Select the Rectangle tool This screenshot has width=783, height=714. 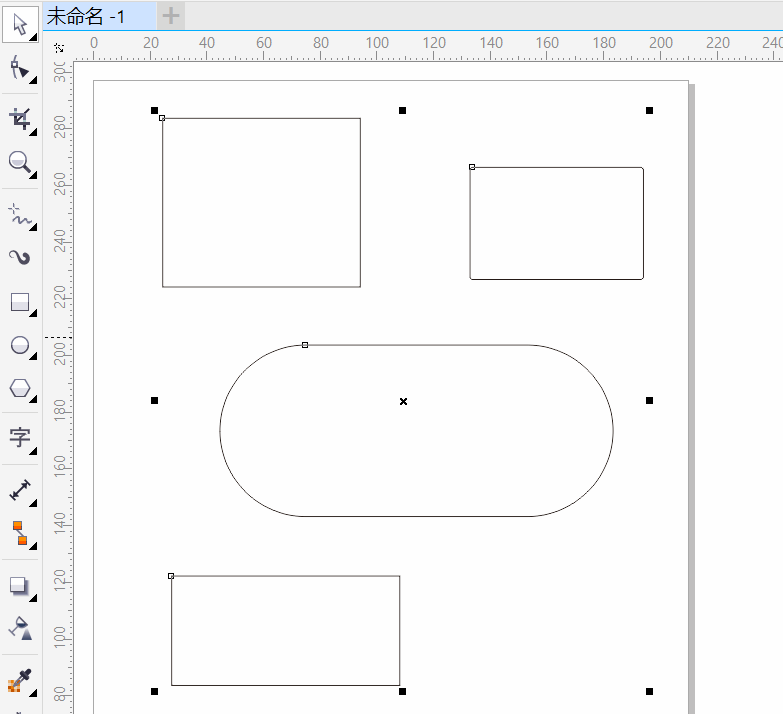[x=19, y=302]
